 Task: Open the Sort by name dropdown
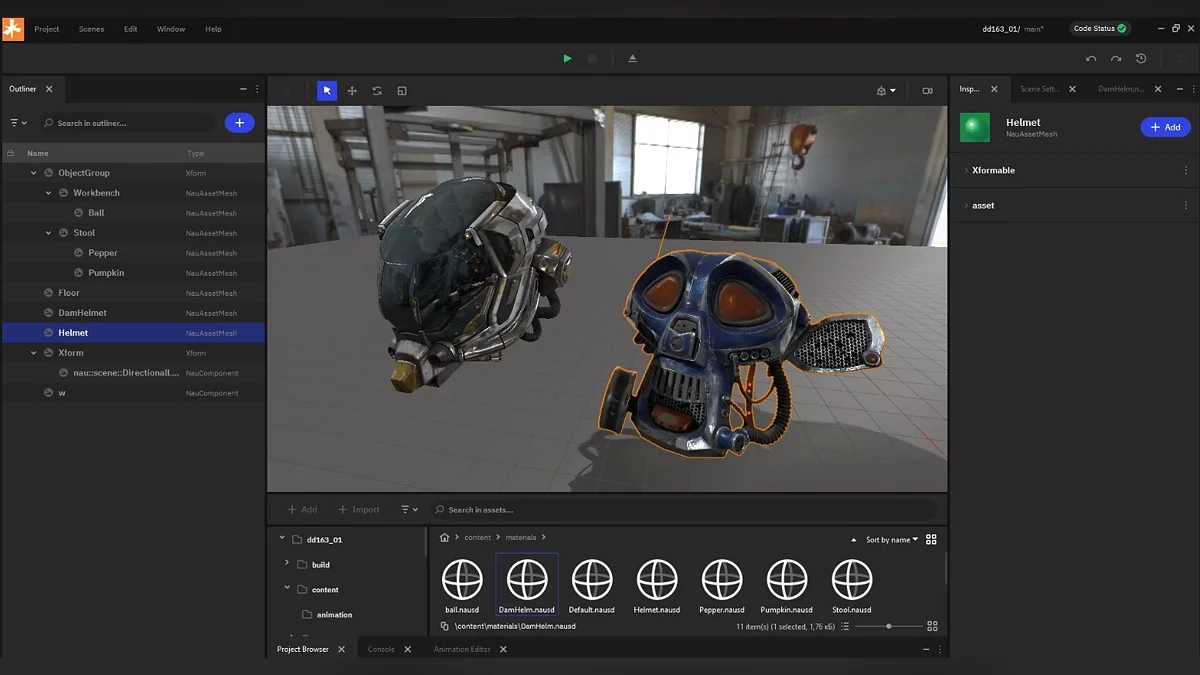point(891,540)
